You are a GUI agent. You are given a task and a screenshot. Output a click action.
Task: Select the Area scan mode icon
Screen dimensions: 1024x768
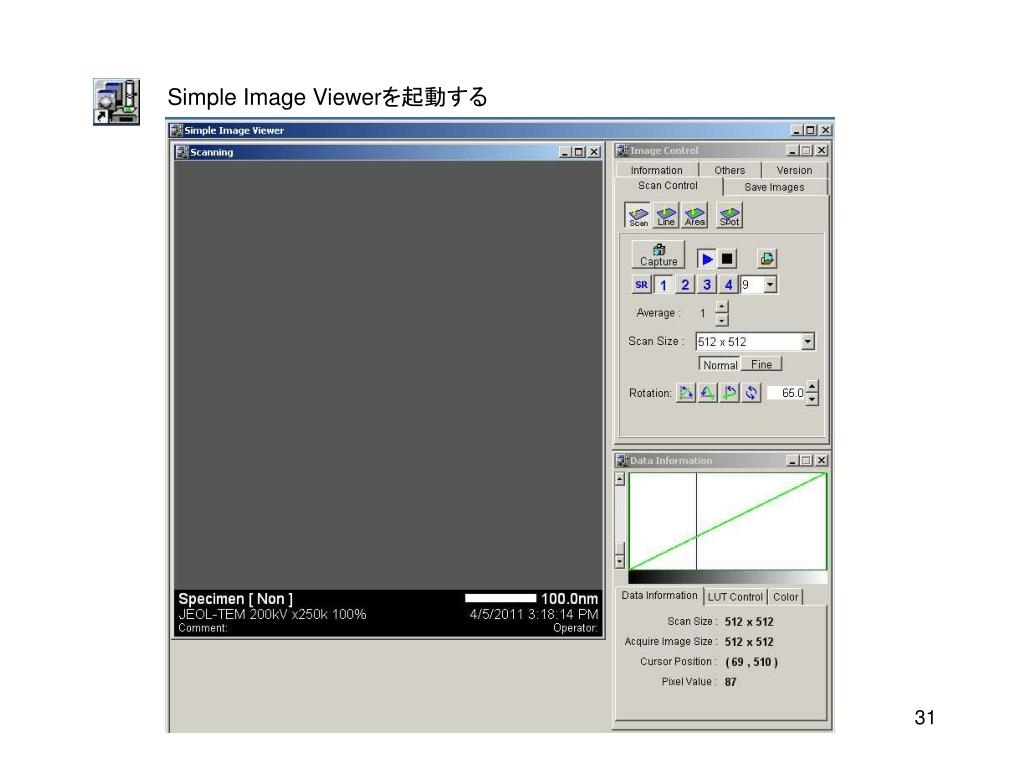[694, 216]
